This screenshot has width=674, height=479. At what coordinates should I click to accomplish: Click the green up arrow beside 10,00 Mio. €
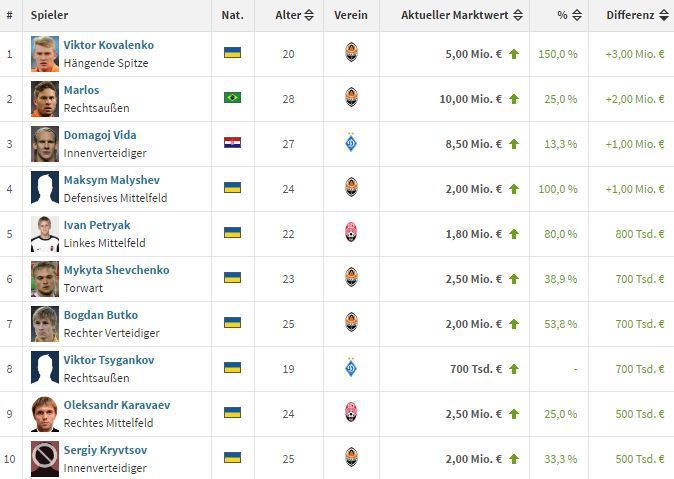(514, 99)
